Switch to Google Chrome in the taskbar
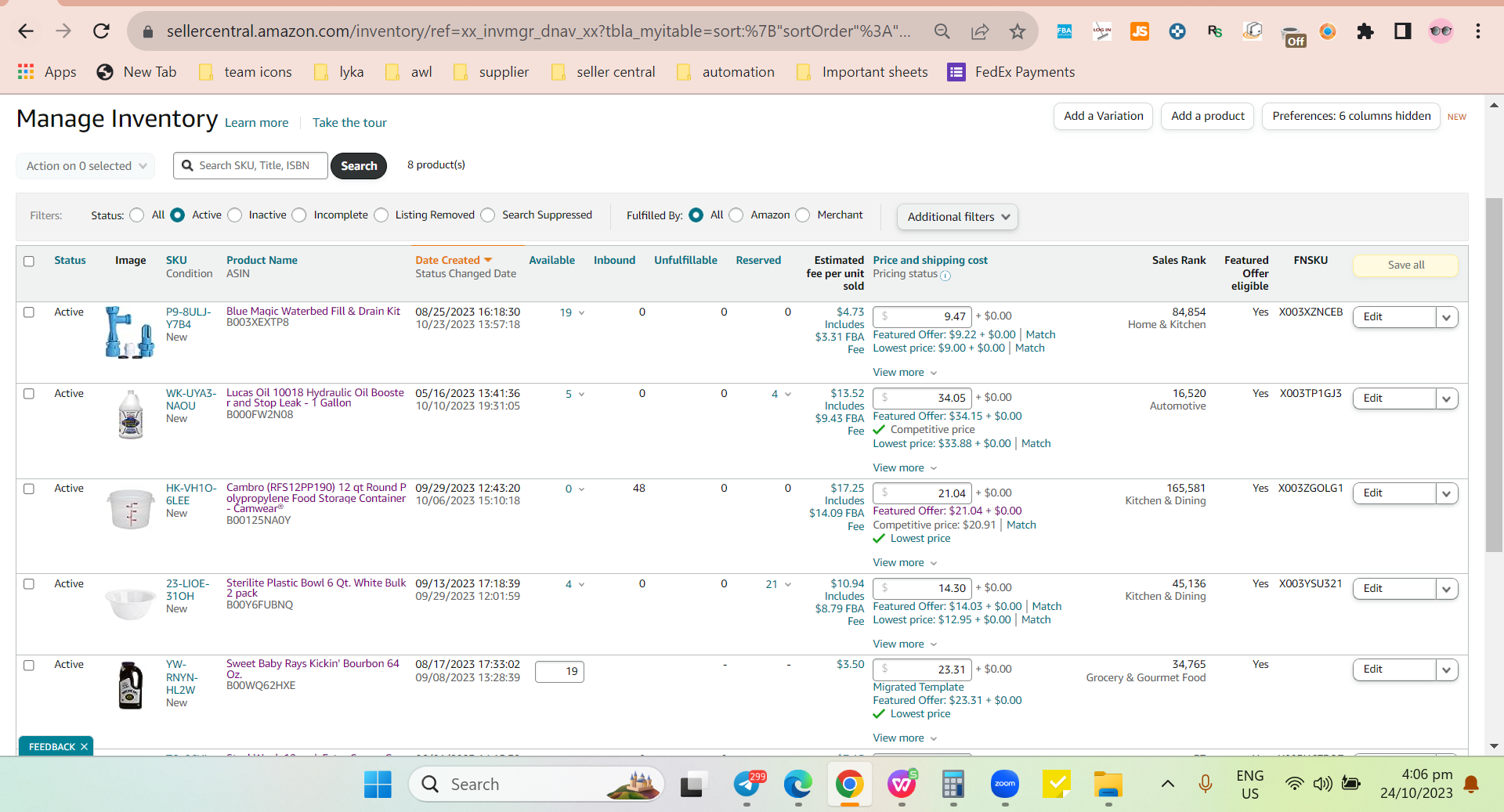This screenshot has height=812, width=1504. coord(849,784)
